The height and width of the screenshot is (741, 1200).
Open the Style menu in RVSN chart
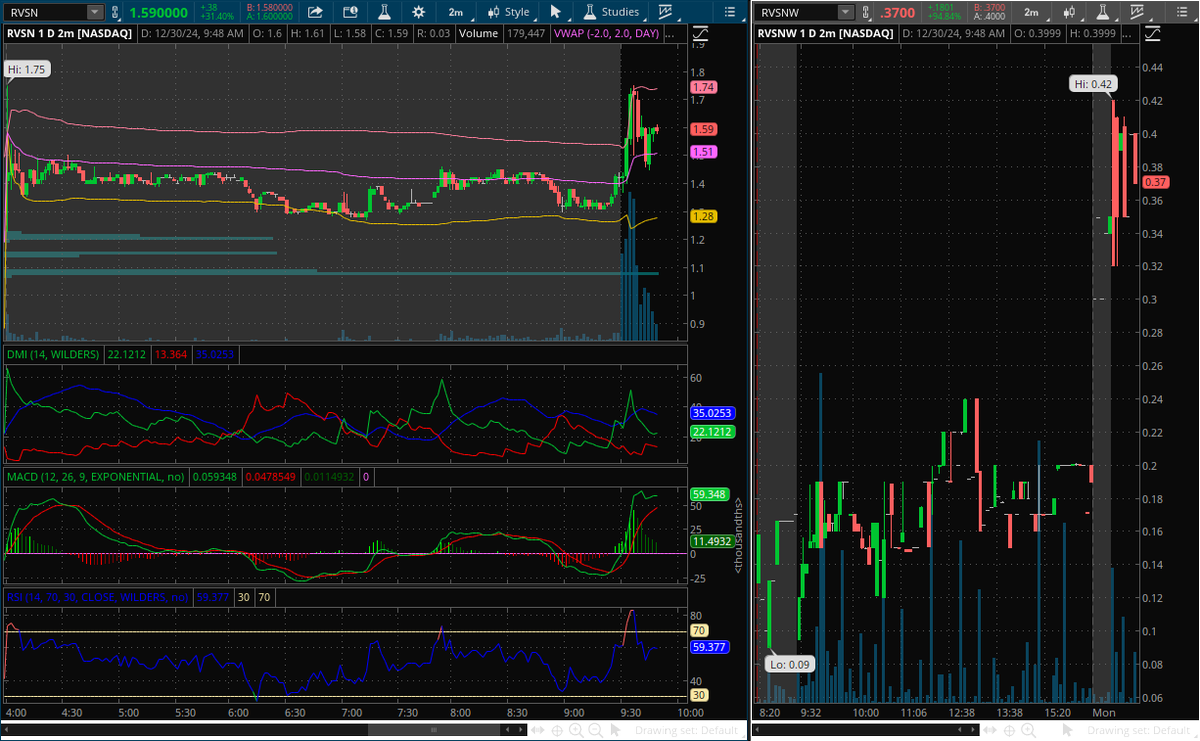coord(509,12)
